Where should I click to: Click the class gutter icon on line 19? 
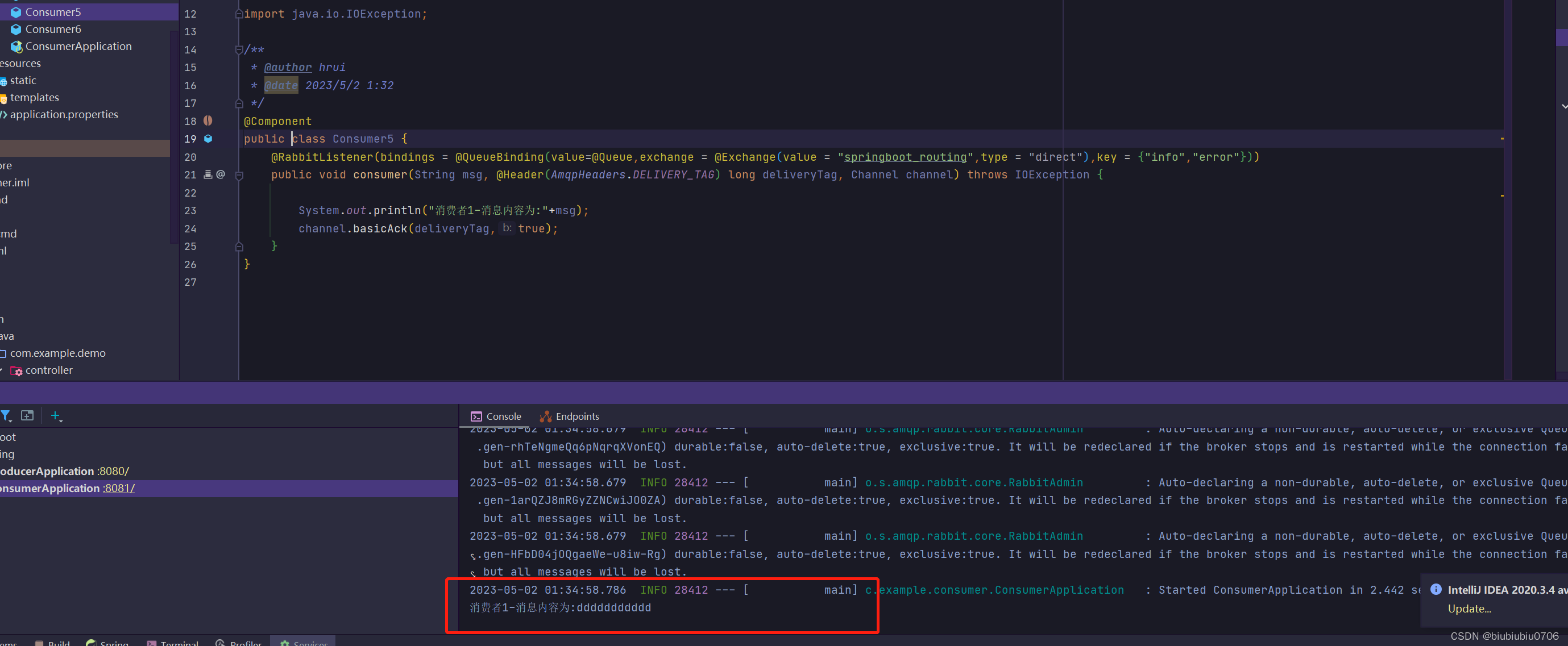tap(208, 139)
